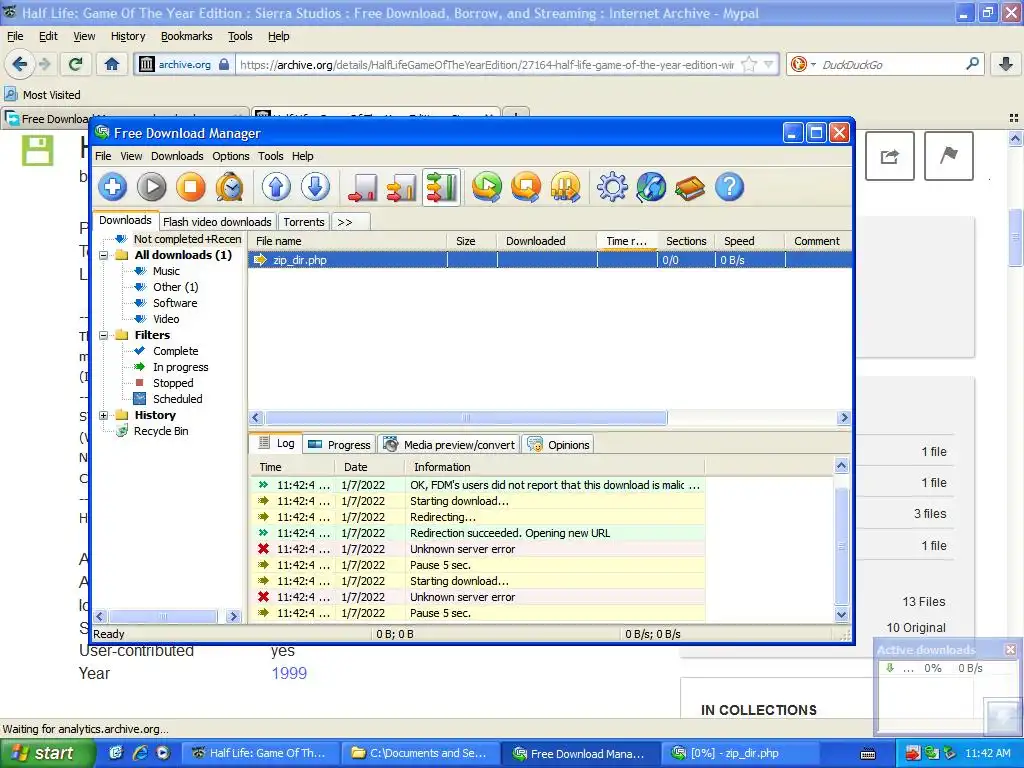Screen dimensions: 1024x768
Task: Click the orange pause all downloads icon
Action: (x=566, y=187)
